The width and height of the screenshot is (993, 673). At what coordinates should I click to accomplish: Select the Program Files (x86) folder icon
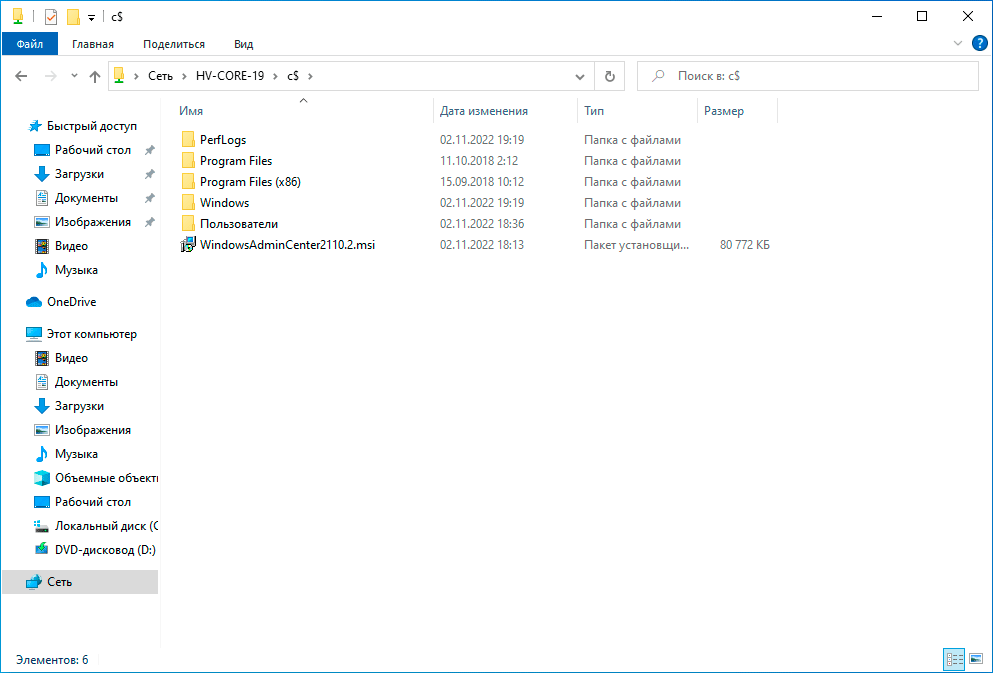tap(188, 182)
